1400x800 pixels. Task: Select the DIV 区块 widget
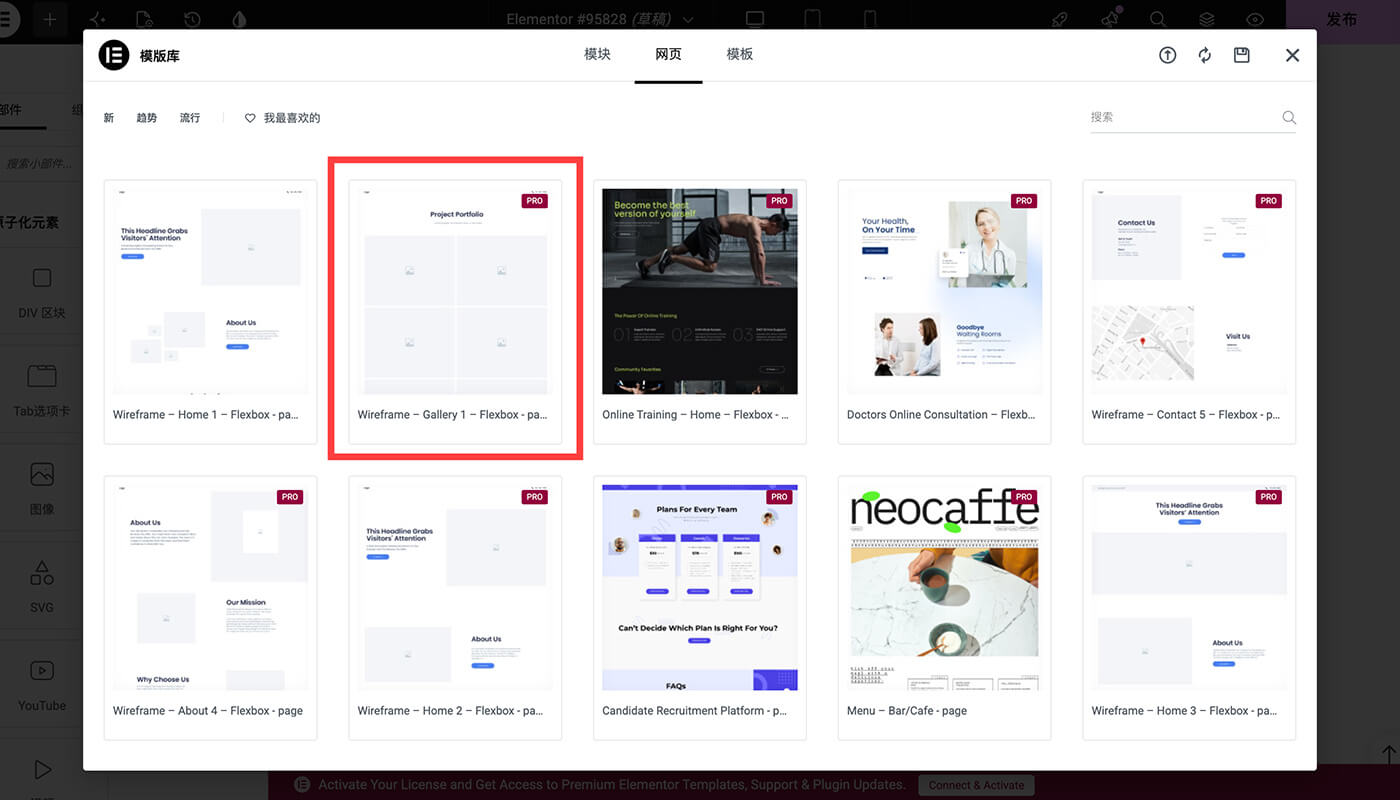point(42,291)
